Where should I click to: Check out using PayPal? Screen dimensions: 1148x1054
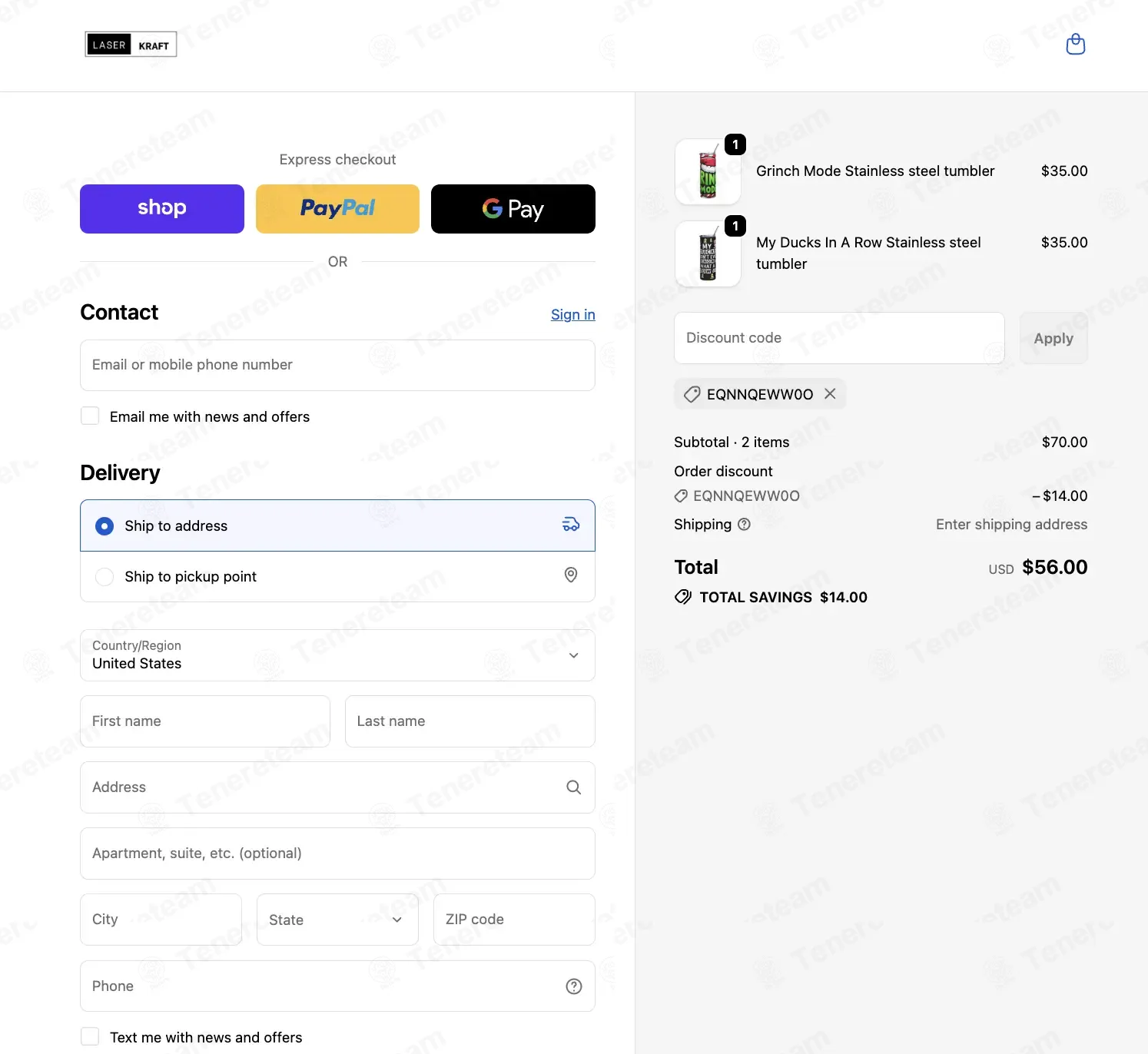tap(337, 209)
